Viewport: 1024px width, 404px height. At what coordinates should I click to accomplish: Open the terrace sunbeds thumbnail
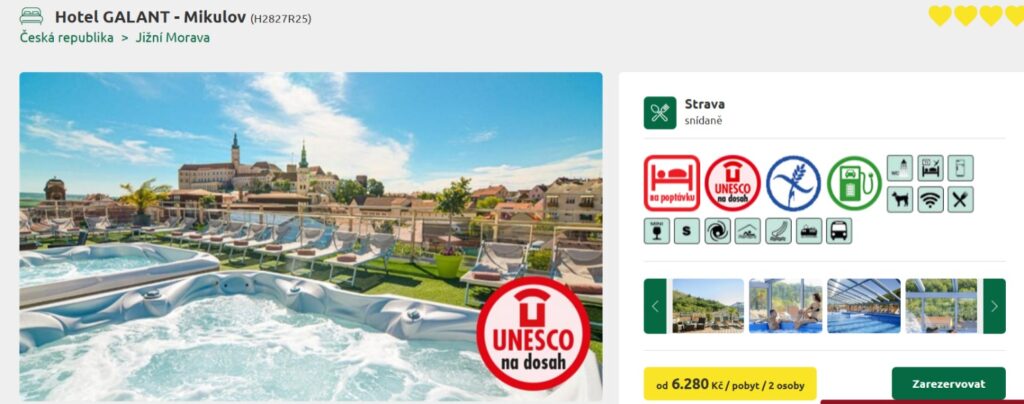pos(708,306)
